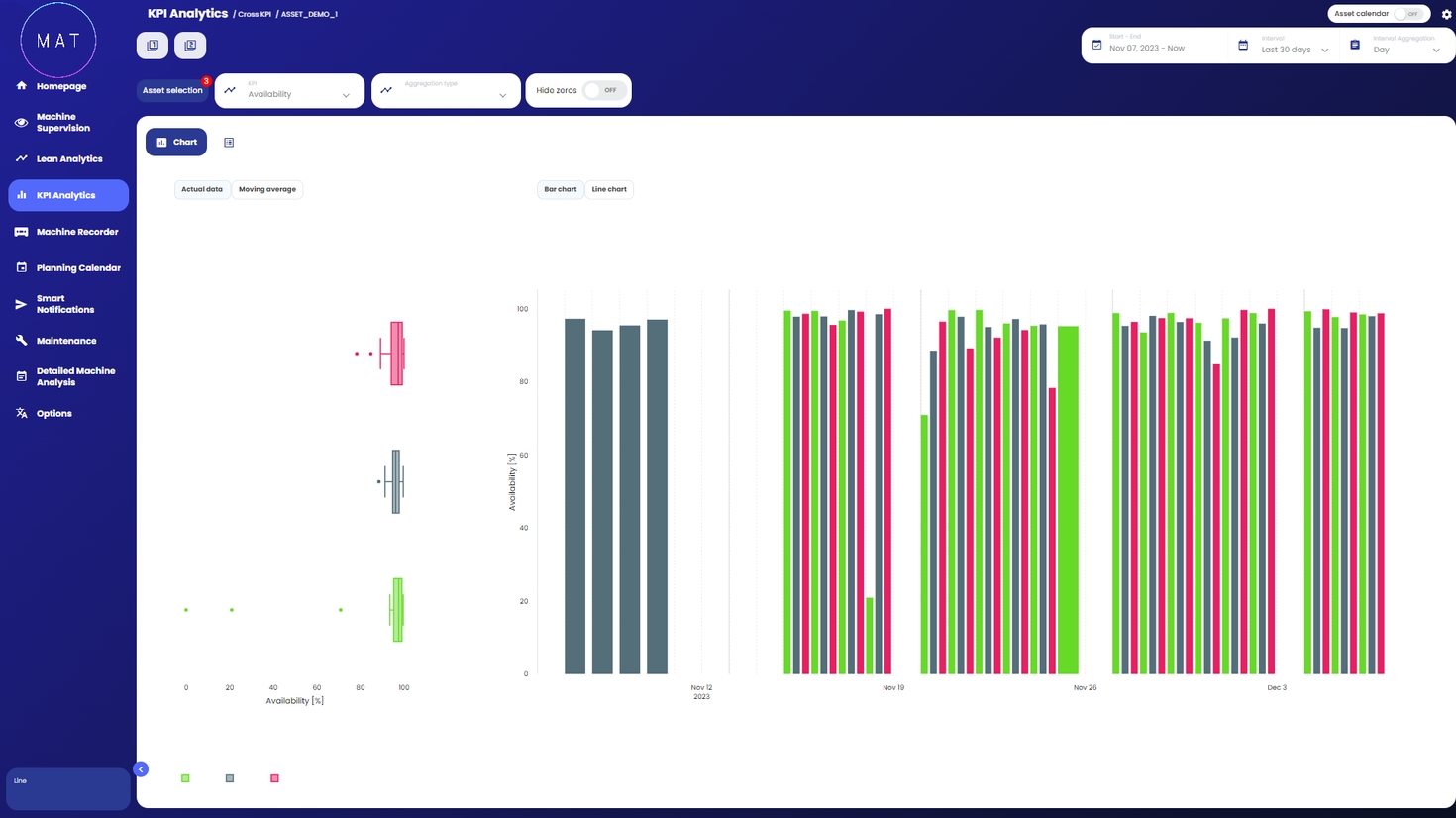Open Smart Notifications in the sidebar
This screenshot has height=818, width=1456.
[65, 304]
